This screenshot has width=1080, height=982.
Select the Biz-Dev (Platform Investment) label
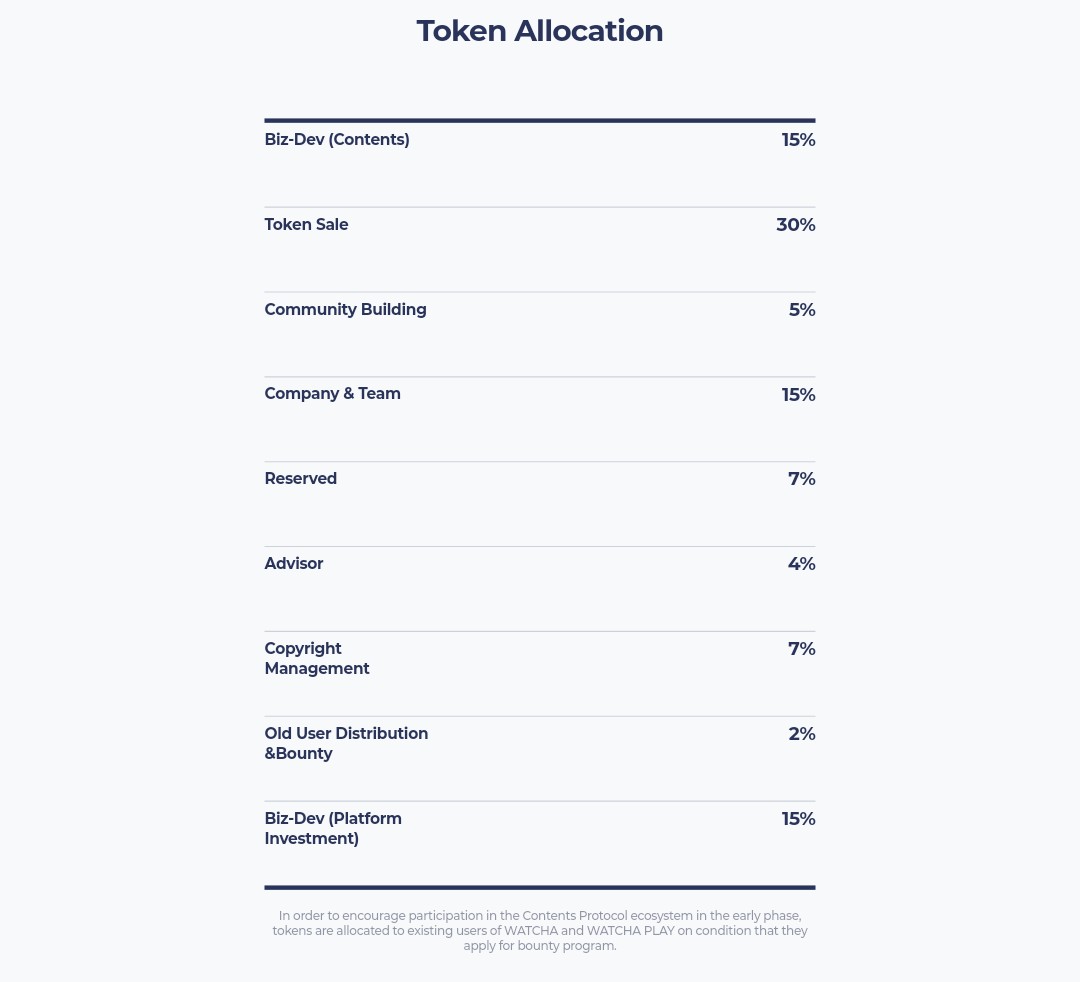coord(333,828)
